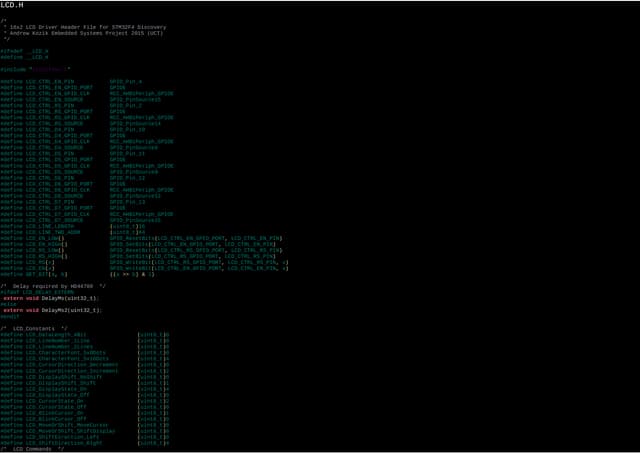Click the 'Delay required by HD44780' comment
Viewport: 640px width, 453px height.
(52, 285)
